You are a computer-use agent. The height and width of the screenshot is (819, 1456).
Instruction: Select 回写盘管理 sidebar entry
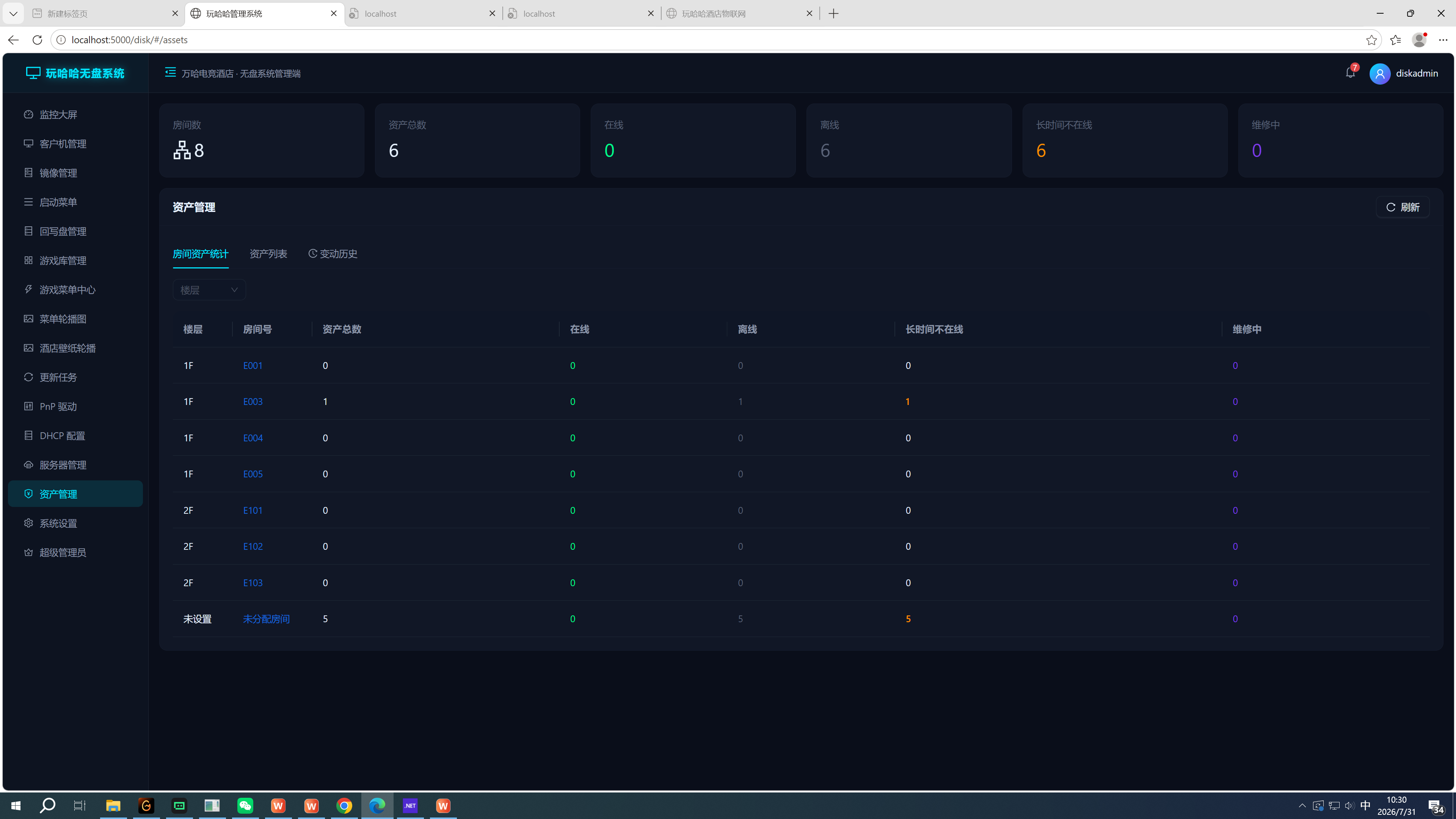coord(75,231)
